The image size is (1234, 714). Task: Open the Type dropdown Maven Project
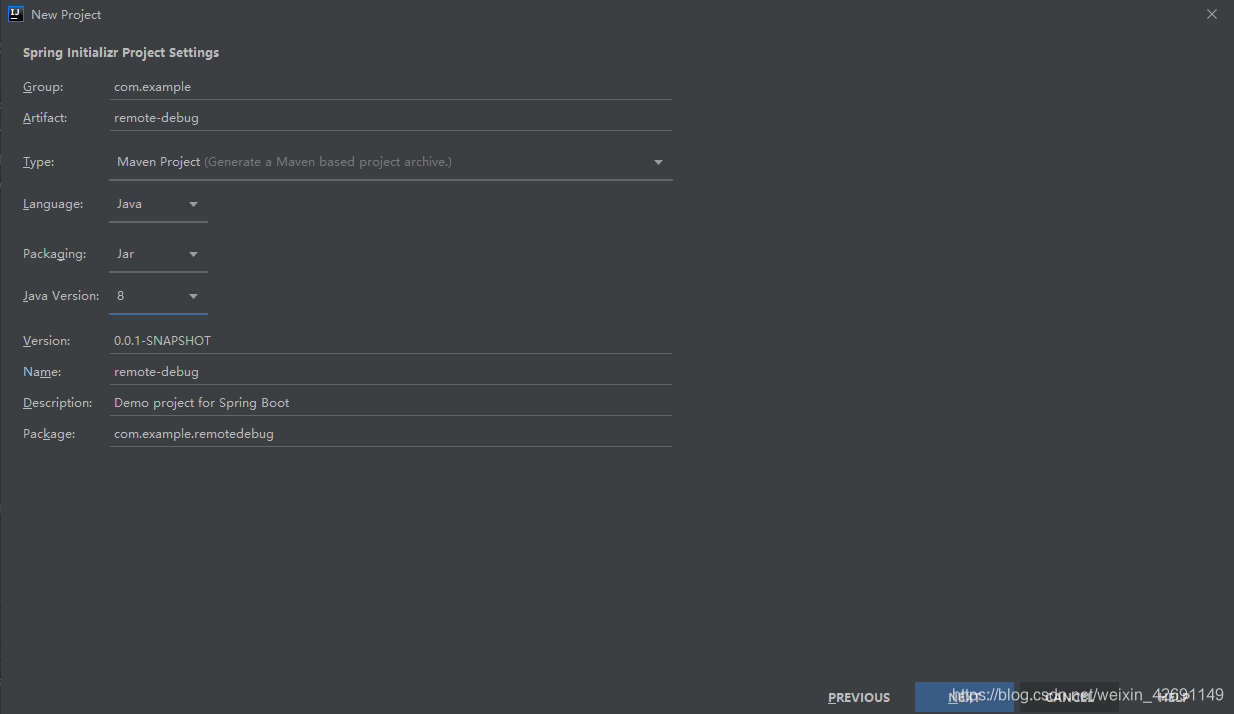pos(391,162)
